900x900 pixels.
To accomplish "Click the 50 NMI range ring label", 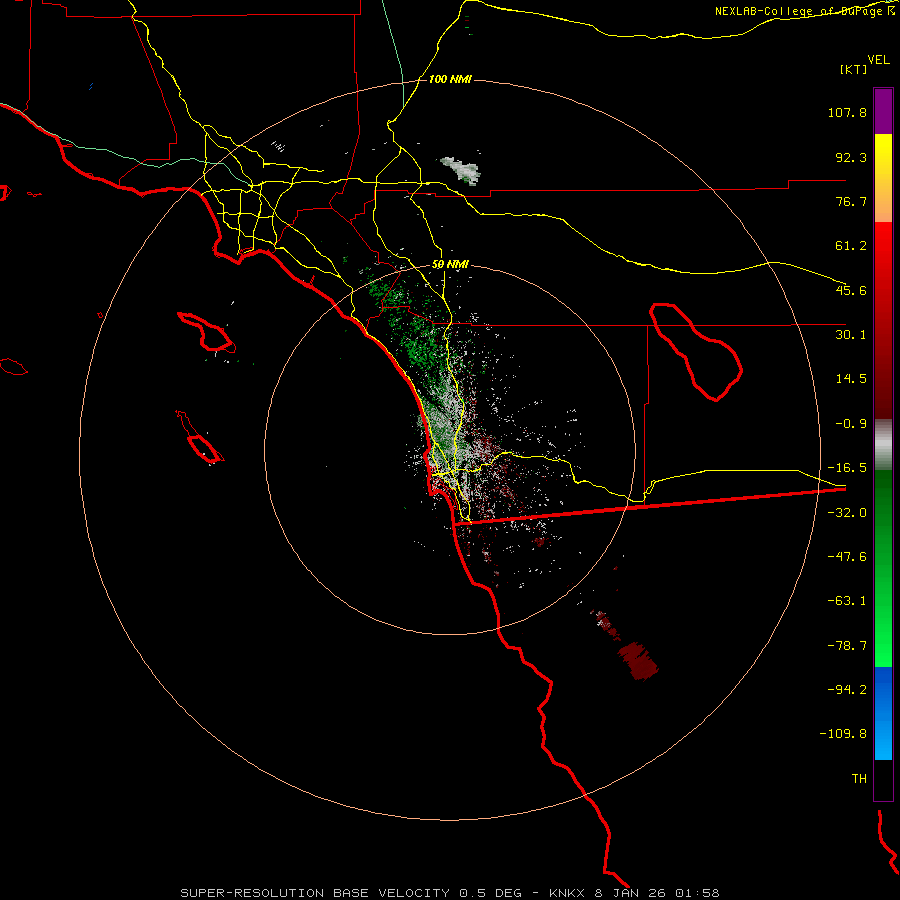I will tap(450, 265).
